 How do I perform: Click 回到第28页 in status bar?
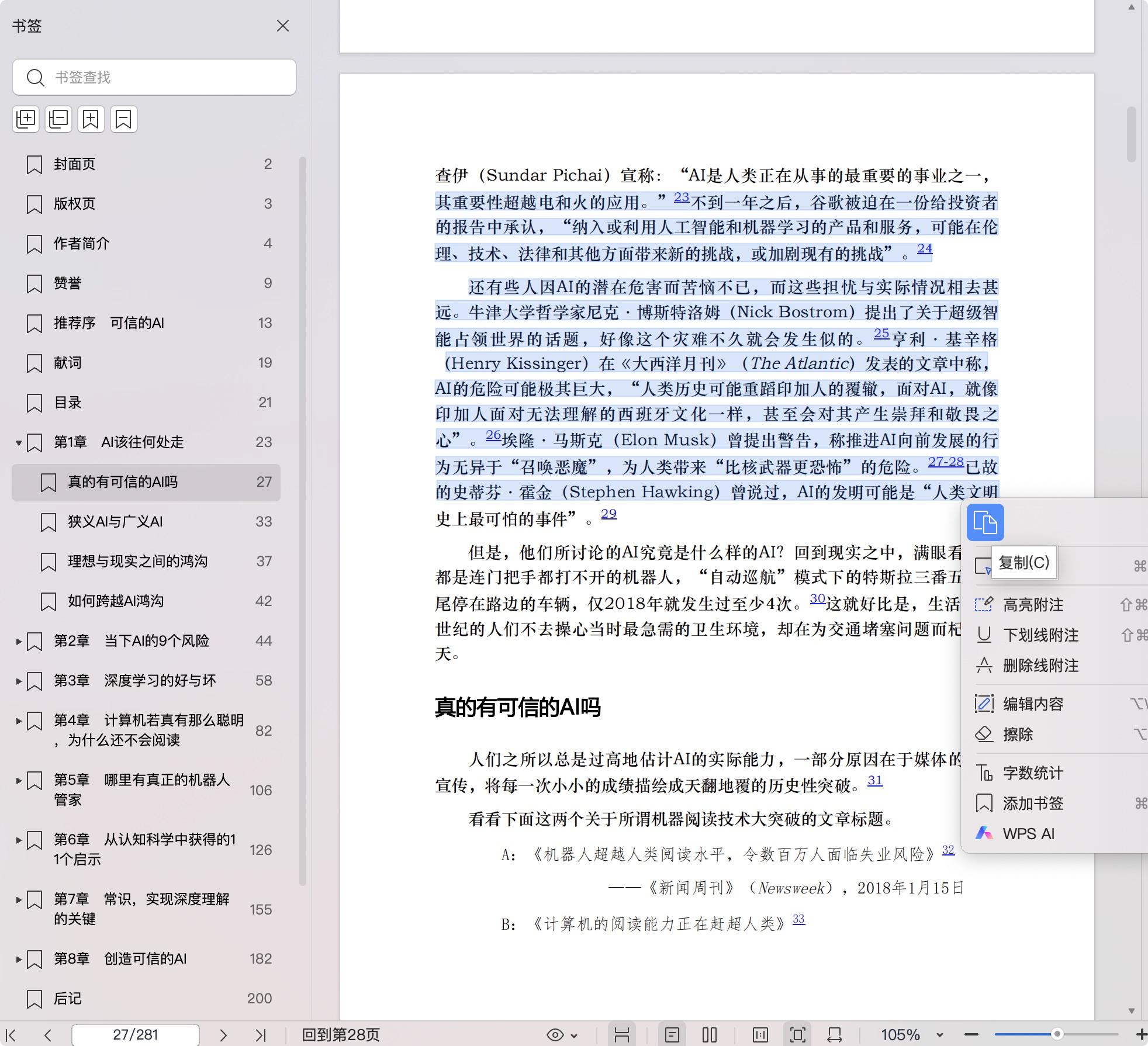tap(341, 1035)
